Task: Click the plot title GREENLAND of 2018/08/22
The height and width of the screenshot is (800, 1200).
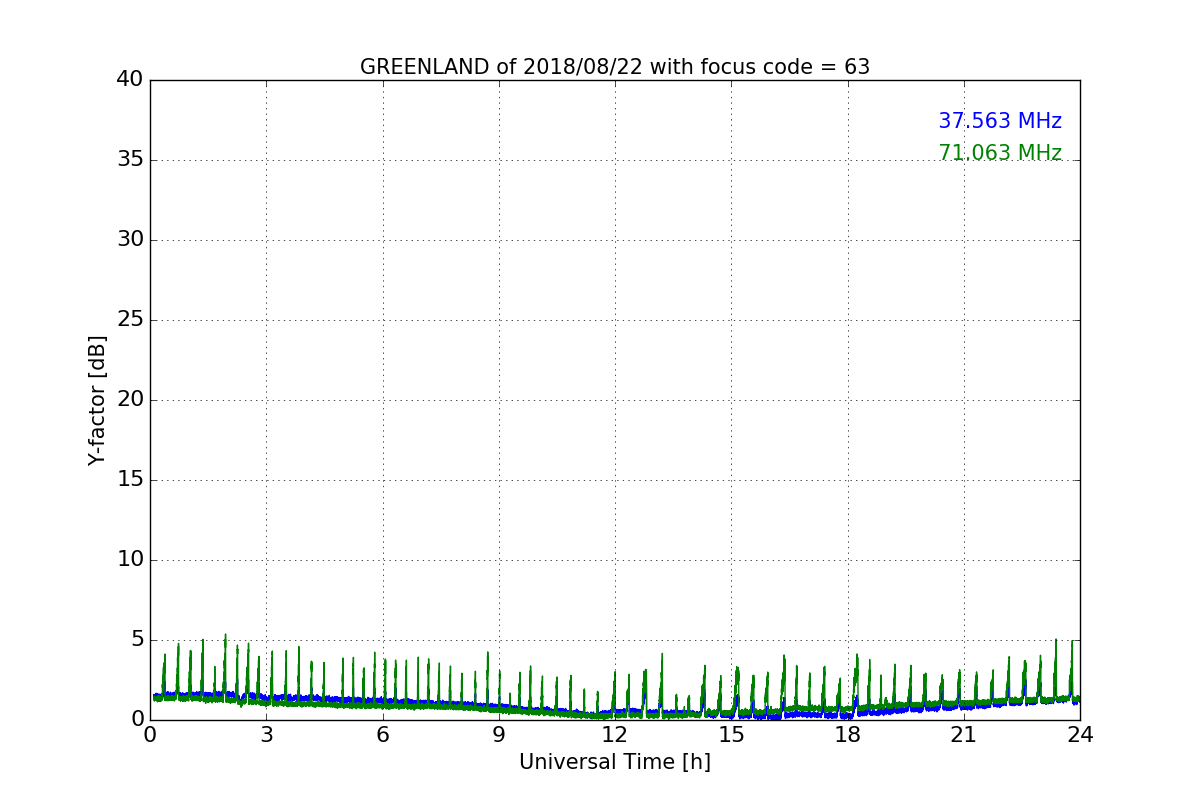Action: pyautogui.click(x=615, y=67)
